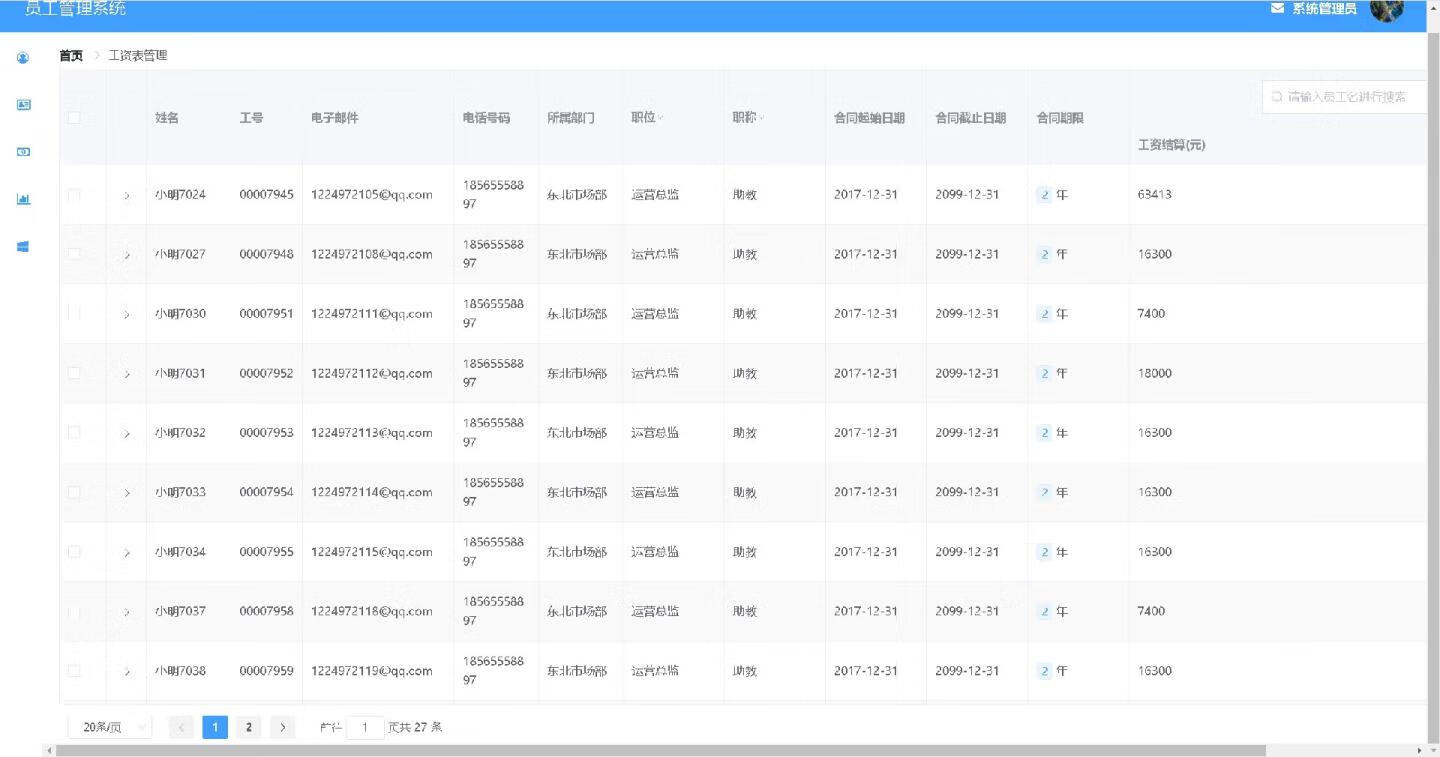Check the row checkbox for 小明7024
Screen dimensions: 1440x757
74,194
